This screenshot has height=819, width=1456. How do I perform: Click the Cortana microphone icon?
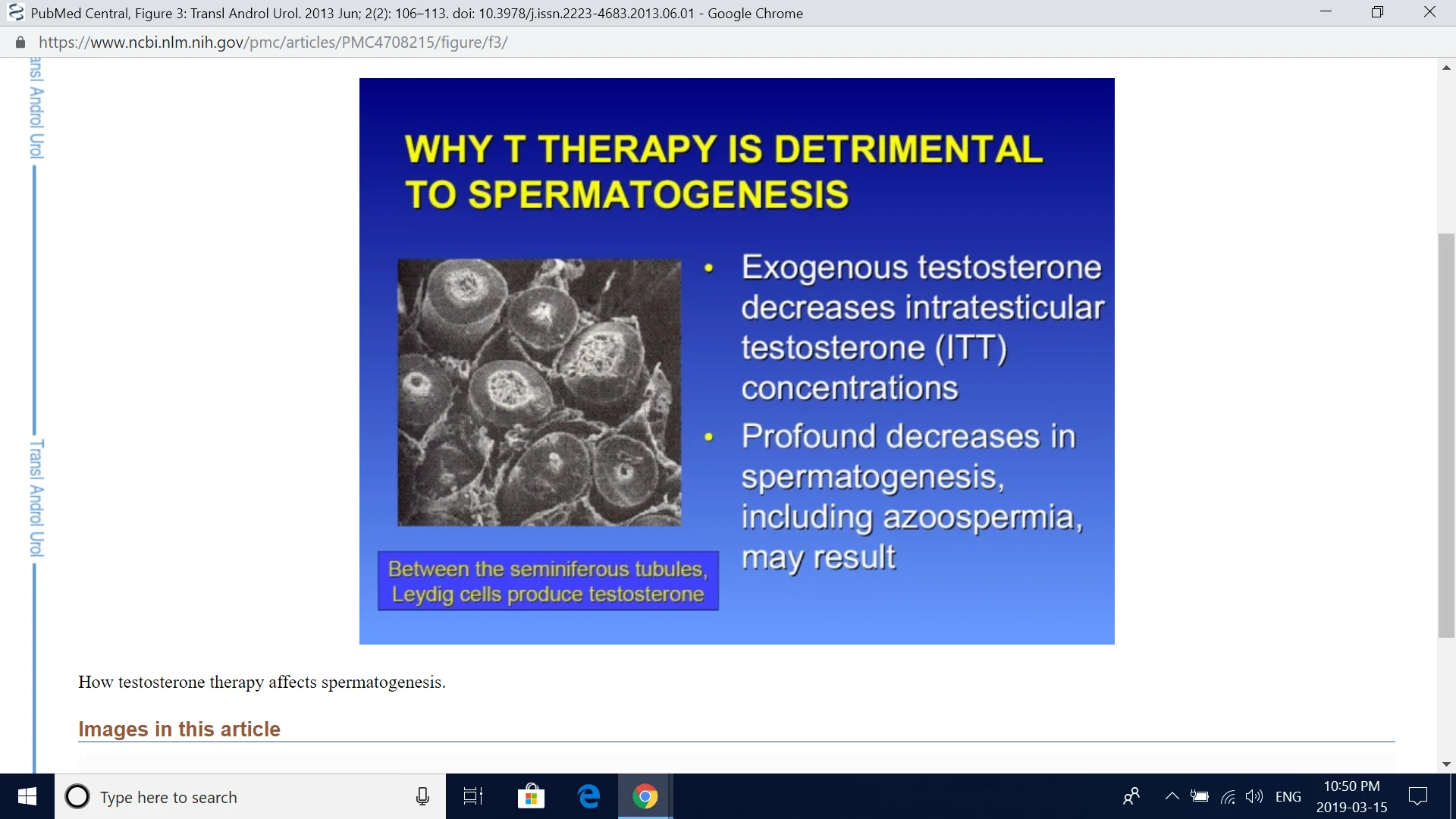(x=423, y=796)
